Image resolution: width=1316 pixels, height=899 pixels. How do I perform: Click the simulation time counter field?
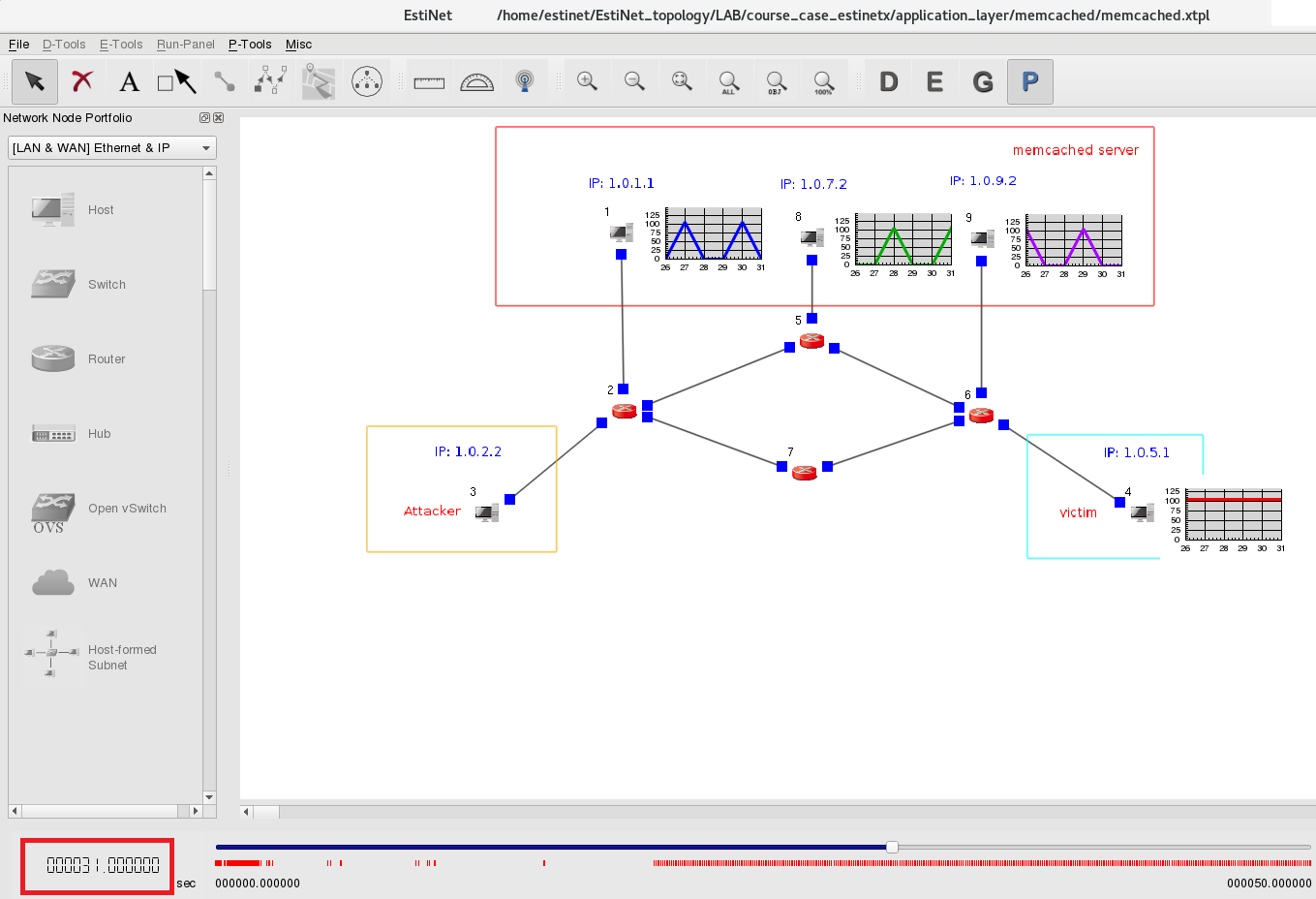(x=98, y=866)
